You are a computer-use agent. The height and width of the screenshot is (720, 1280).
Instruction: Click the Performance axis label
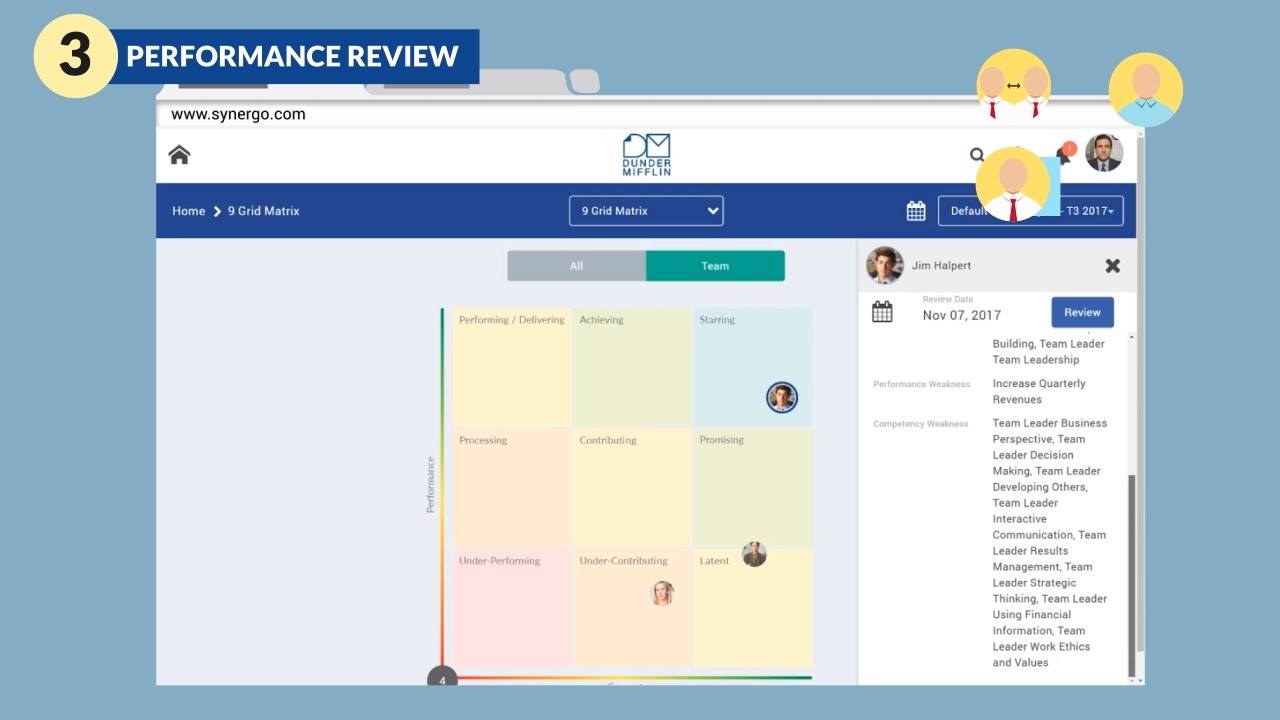pos(431,485)
